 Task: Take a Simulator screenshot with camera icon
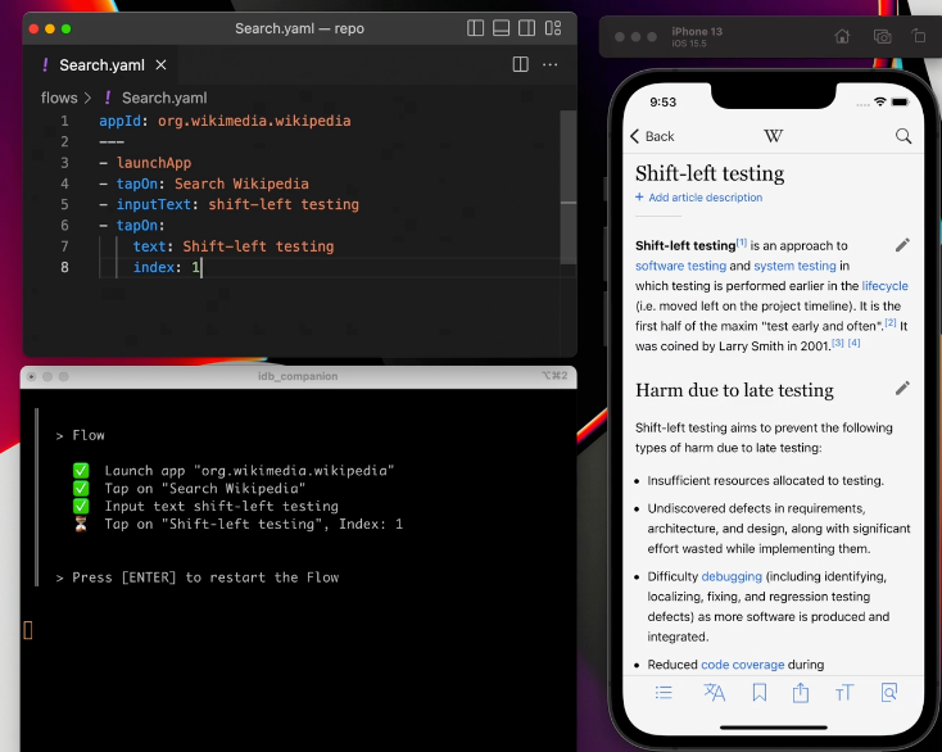pyautogui.click(x=882, y=37)
